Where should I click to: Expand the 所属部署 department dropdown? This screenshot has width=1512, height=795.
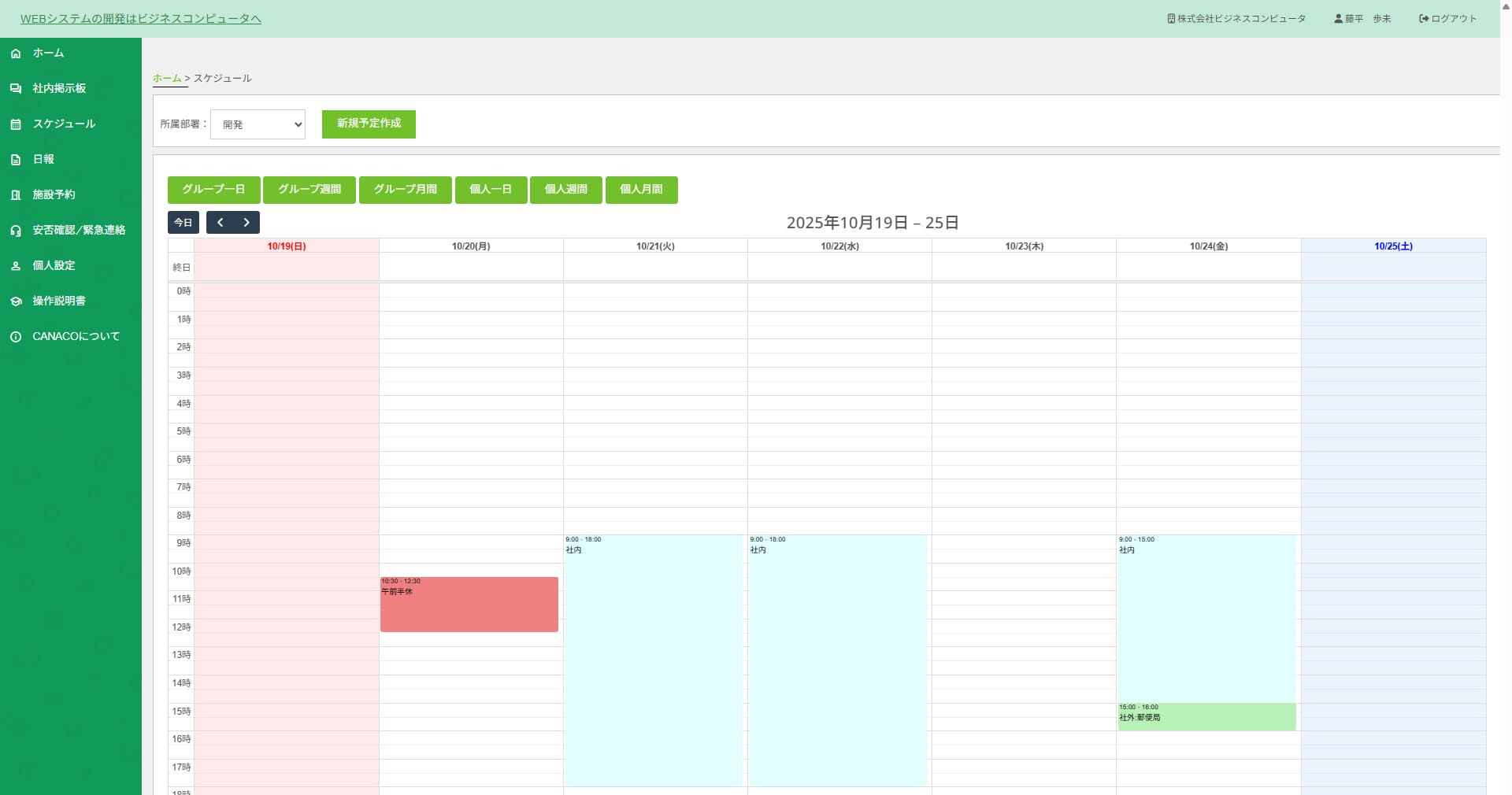click(258, 124)
